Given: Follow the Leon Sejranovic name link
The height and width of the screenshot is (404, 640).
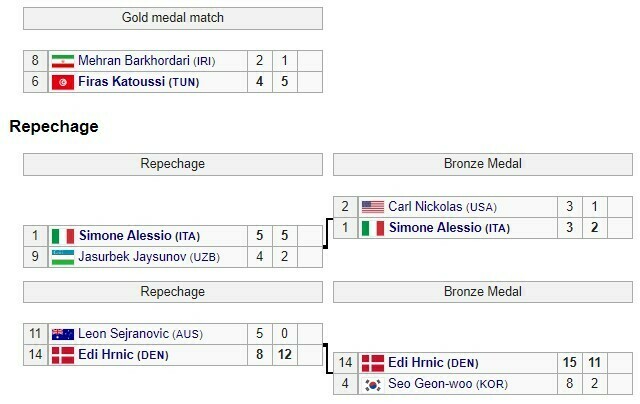Looking at the screenshot, I should 124,334.
